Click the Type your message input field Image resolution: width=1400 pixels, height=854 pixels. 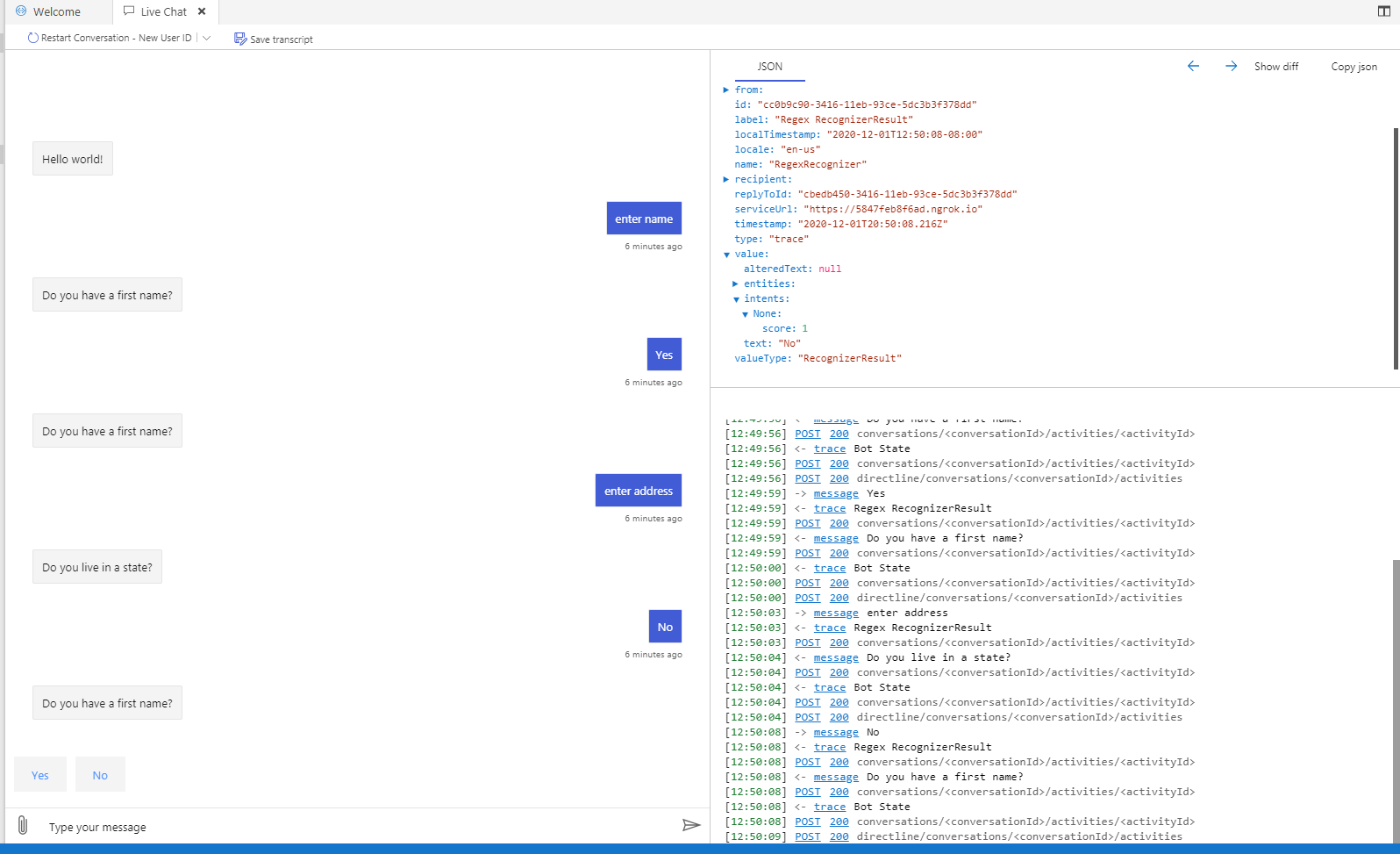pyautogui.click(x=360, y=827)
